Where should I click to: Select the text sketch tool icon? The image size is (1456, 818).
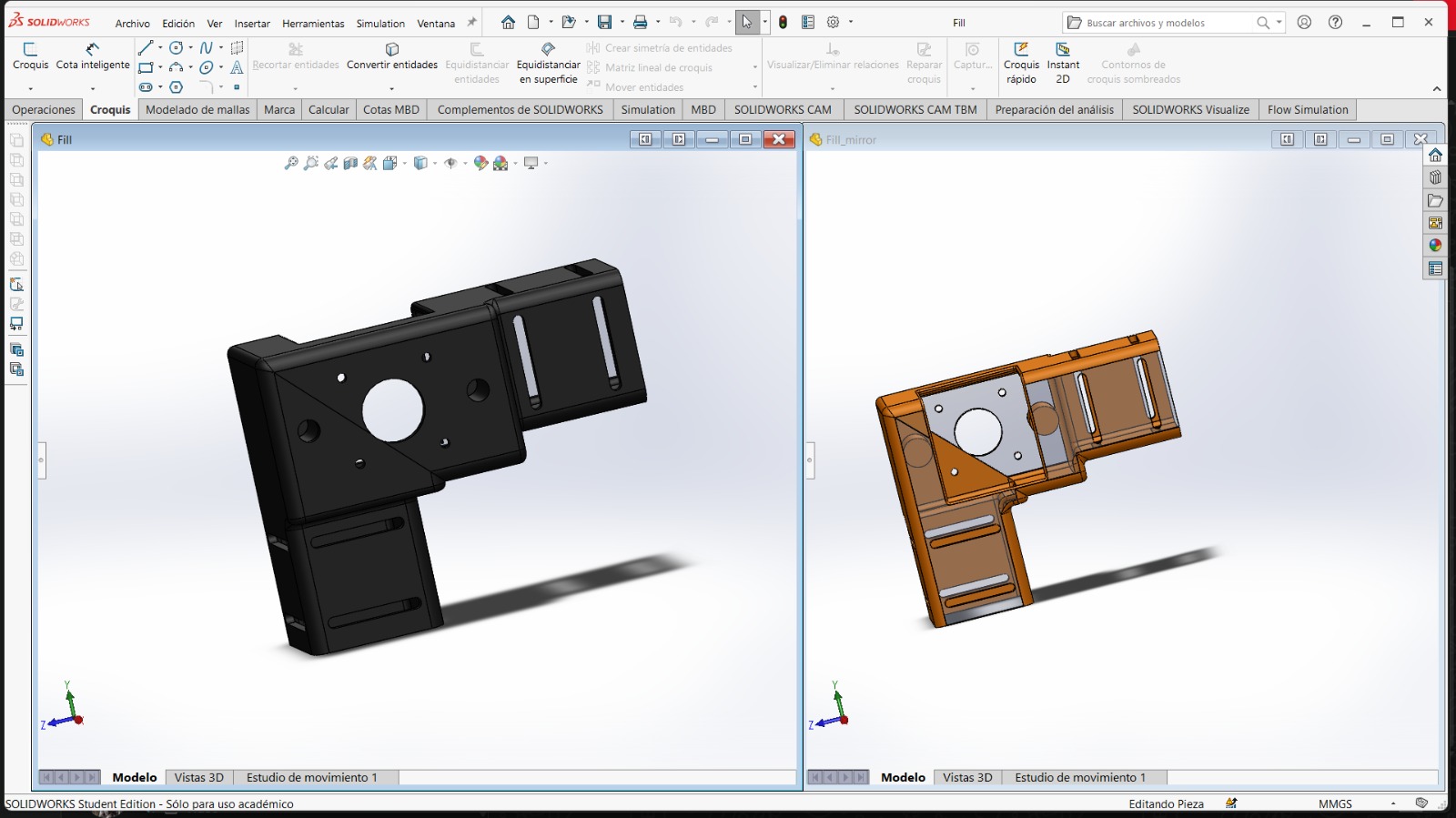pyautogui.click(x=237, y=67)
